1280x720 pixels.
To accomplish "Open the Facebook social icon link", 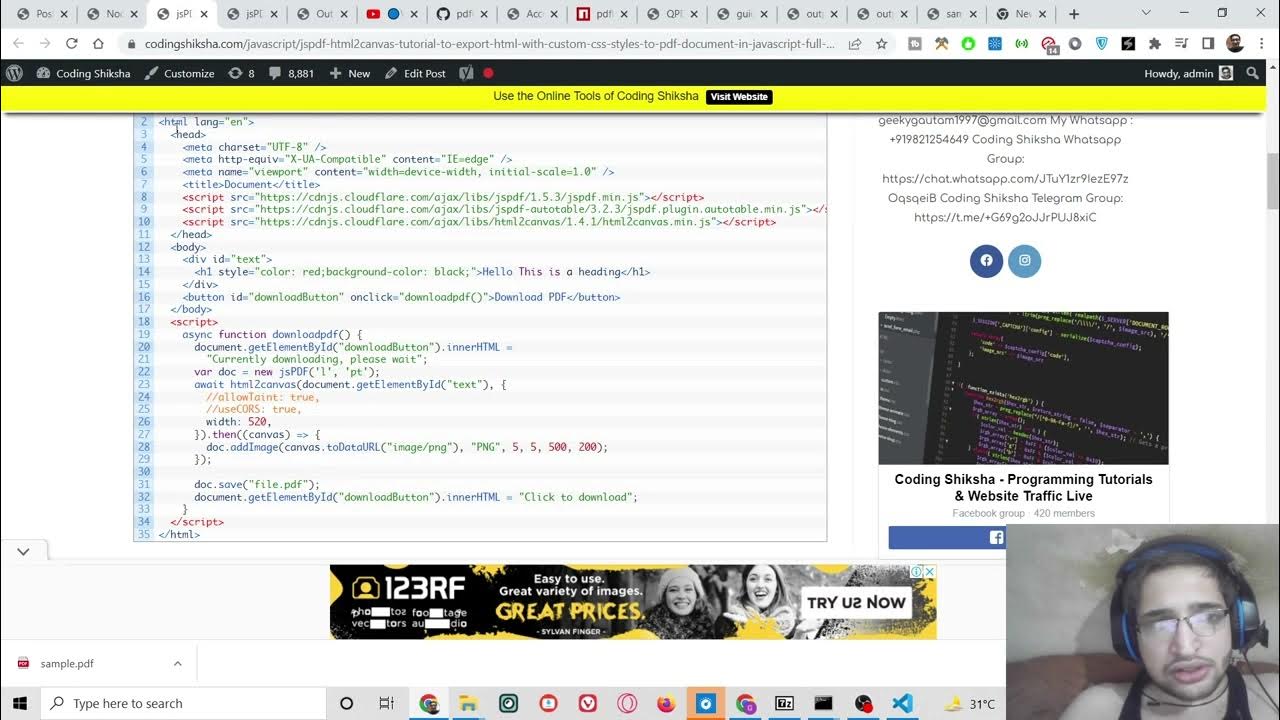I will (986, 260).
